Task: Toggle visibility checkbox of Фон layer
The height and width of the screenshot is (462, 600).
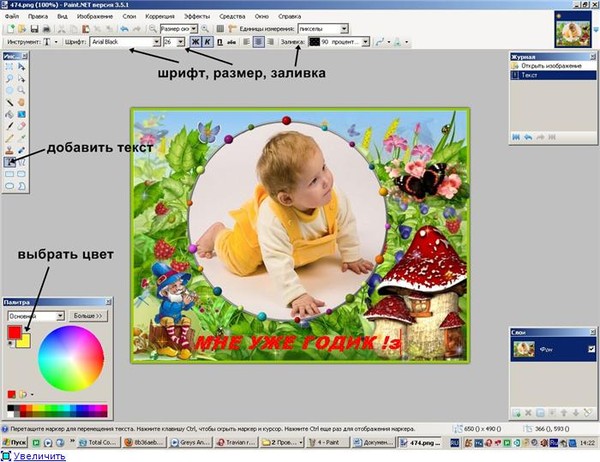Action: coord(592,349)
